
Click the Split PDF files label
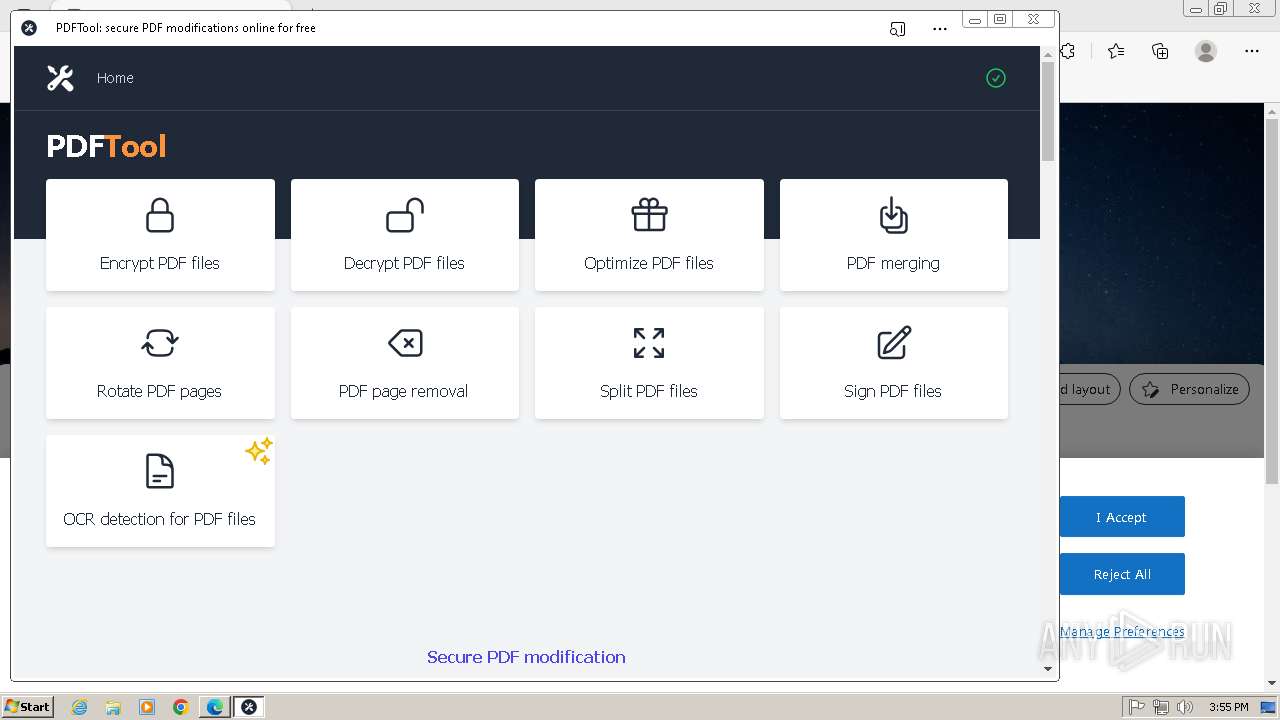point(649,391)
